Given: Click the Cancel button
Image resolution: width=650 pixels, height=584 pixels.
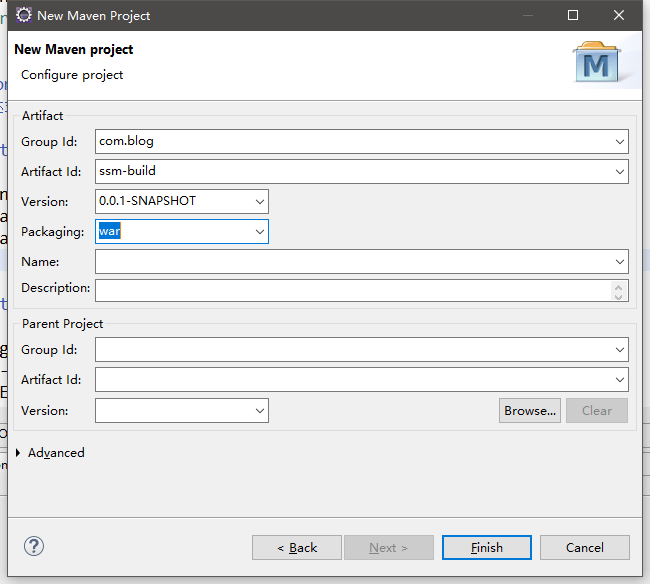Looking at the screenshot, I should click(585, 548).
